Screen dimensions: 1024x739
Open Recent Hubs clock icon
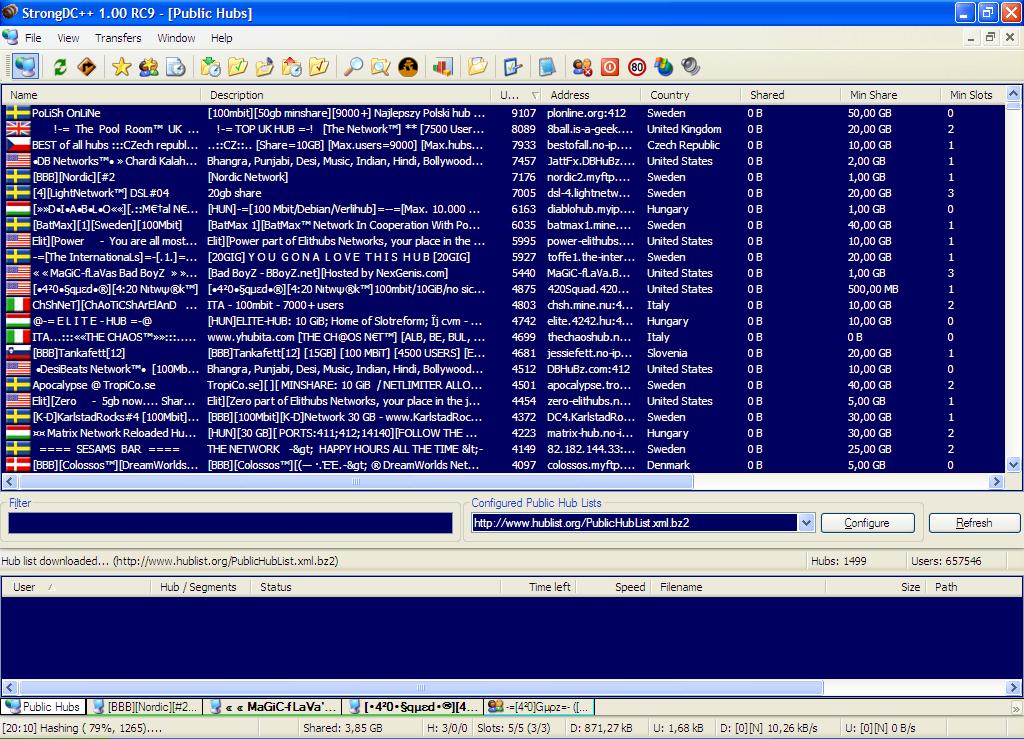[176, 67]
